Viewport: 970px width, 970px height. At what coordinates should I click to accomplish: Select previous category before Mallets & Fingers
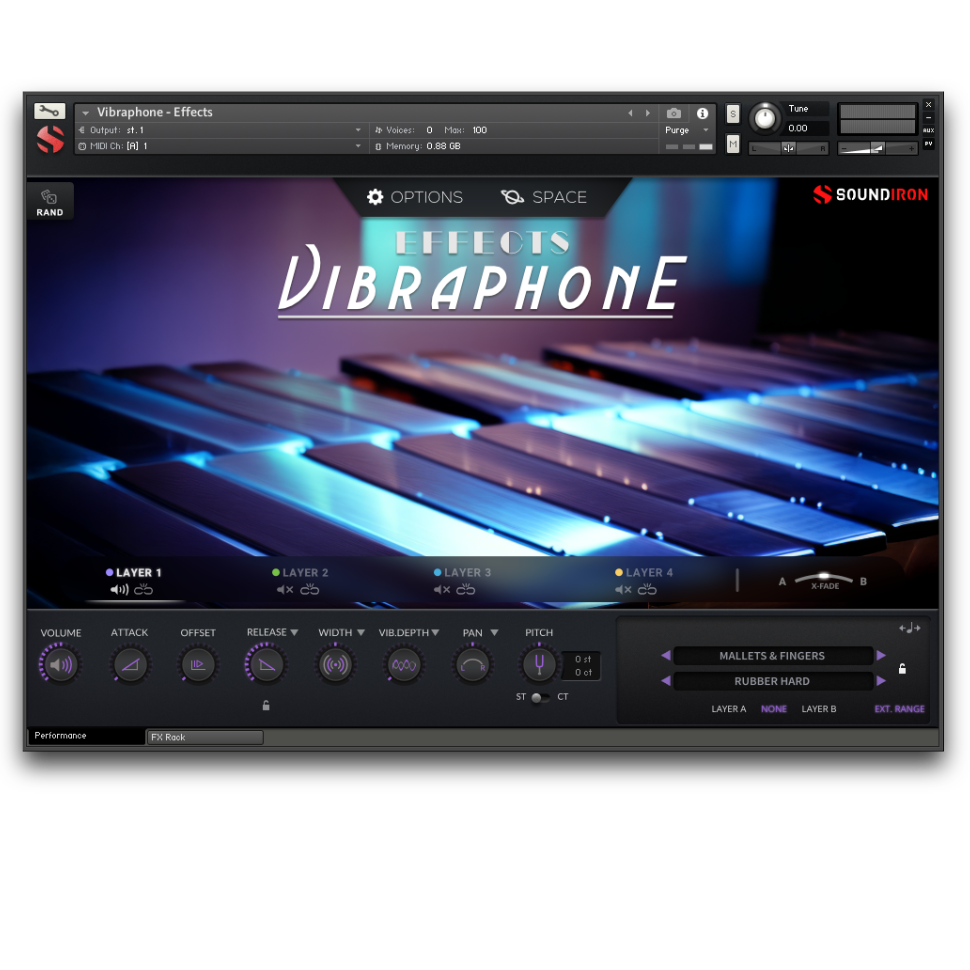click(x=666, y=655)
